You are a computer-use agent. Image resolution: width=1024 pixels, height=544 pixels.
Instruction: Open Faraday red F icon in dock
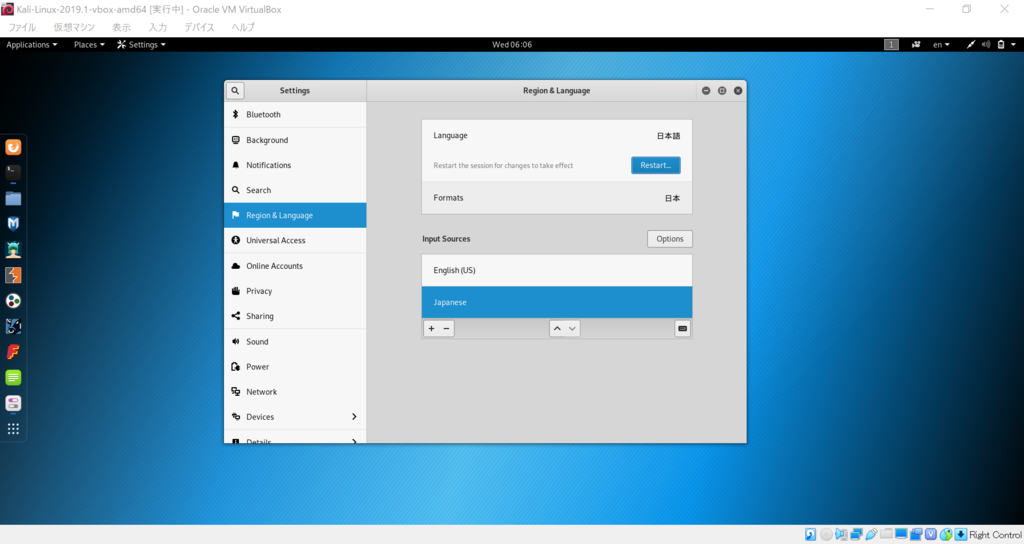click(x=13, y=352)
